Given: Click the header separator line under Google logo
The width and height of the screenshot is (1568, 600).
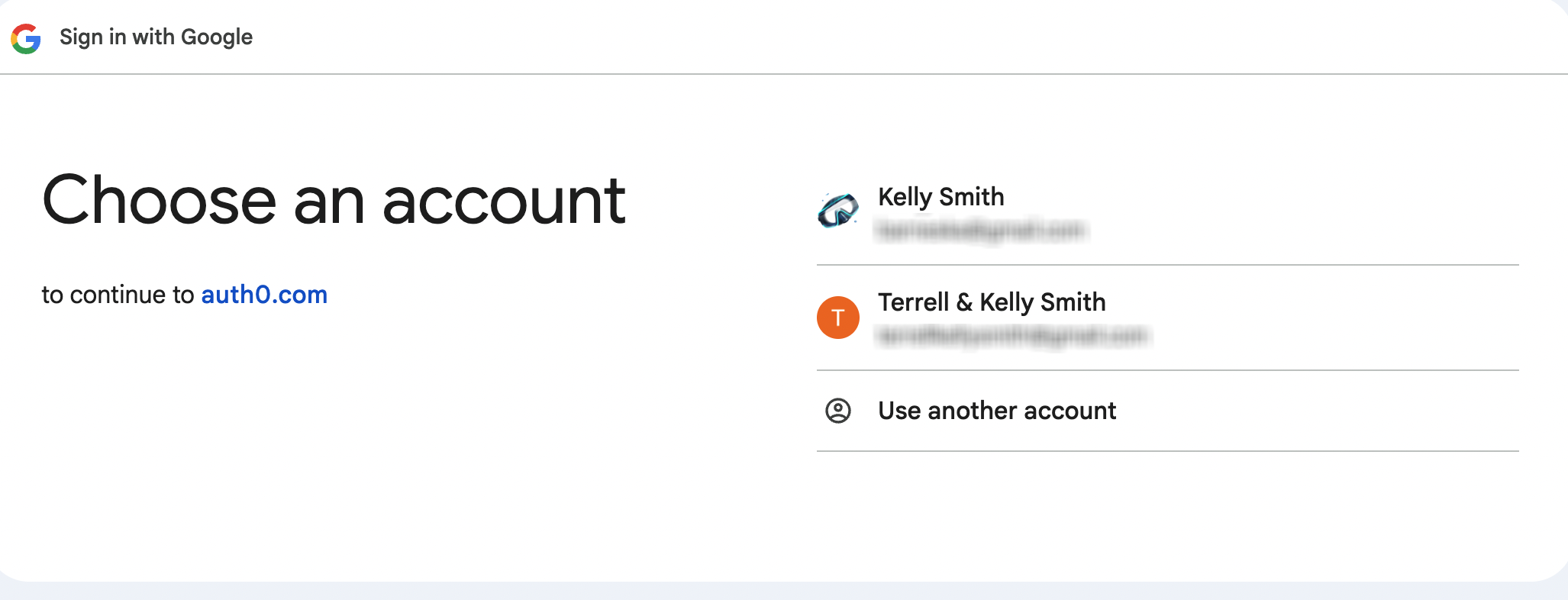Looking at the screenshot, I should pos(783,74).
